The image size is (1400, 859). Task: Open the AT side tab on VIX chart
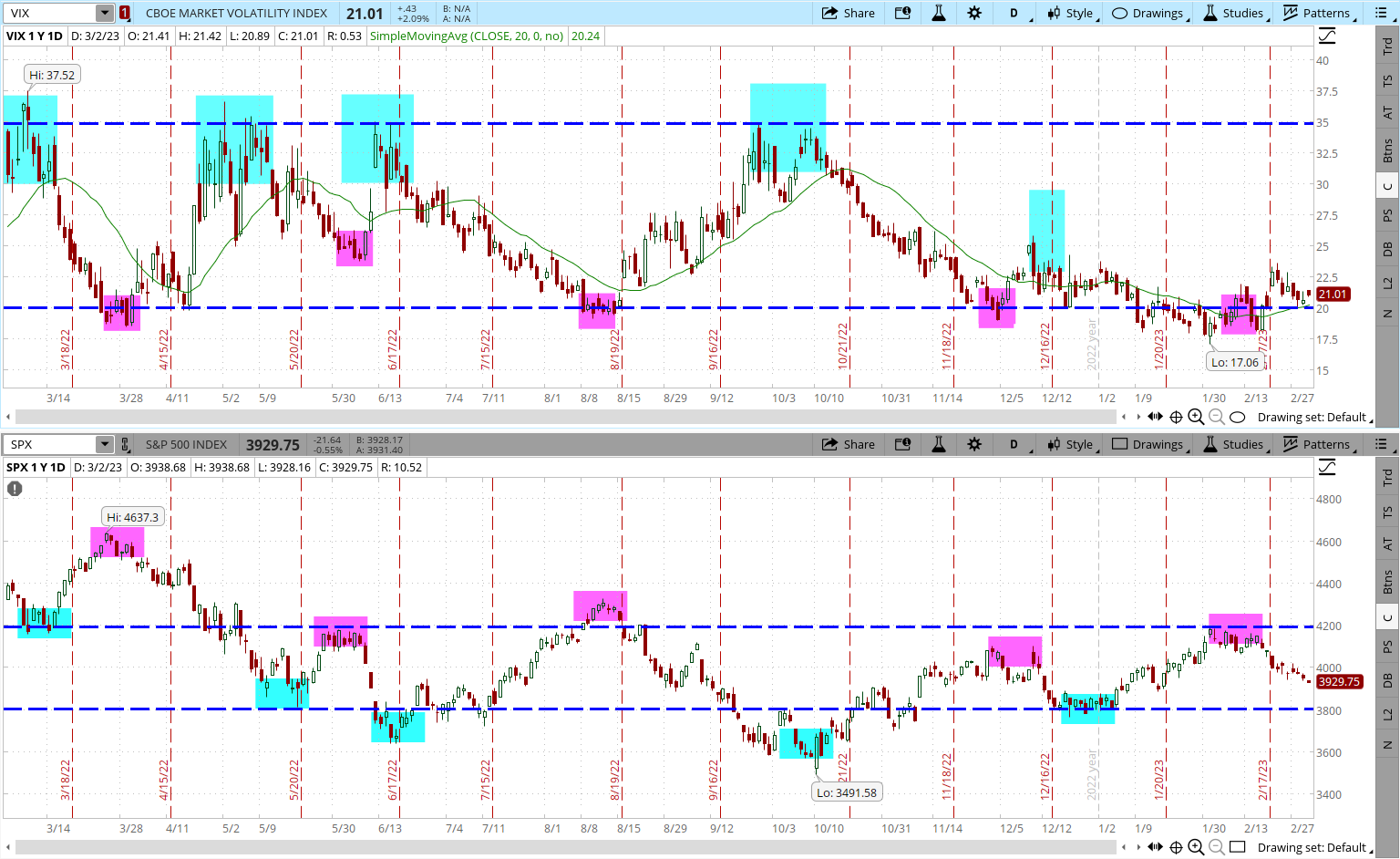(x=1387, y=113)
